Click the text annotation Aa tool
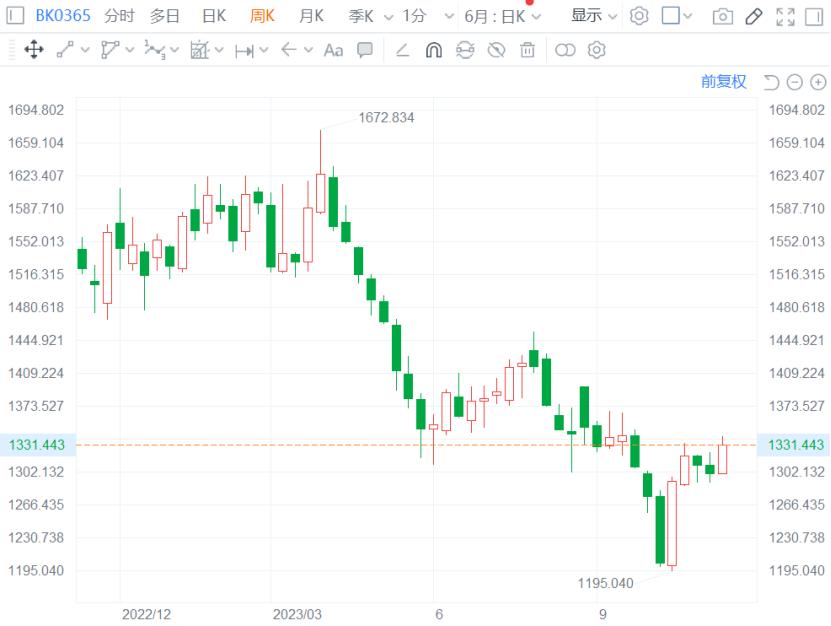Screen dimensions: 831x626 click(x=333, y=51)
